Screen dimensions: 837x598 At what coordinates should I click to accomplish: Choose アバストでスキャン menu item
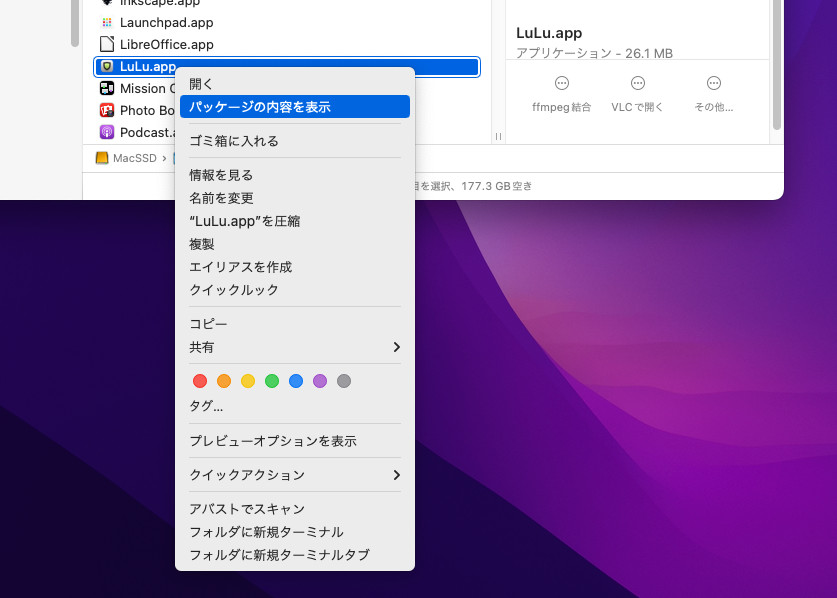click(x=295, y=509)
